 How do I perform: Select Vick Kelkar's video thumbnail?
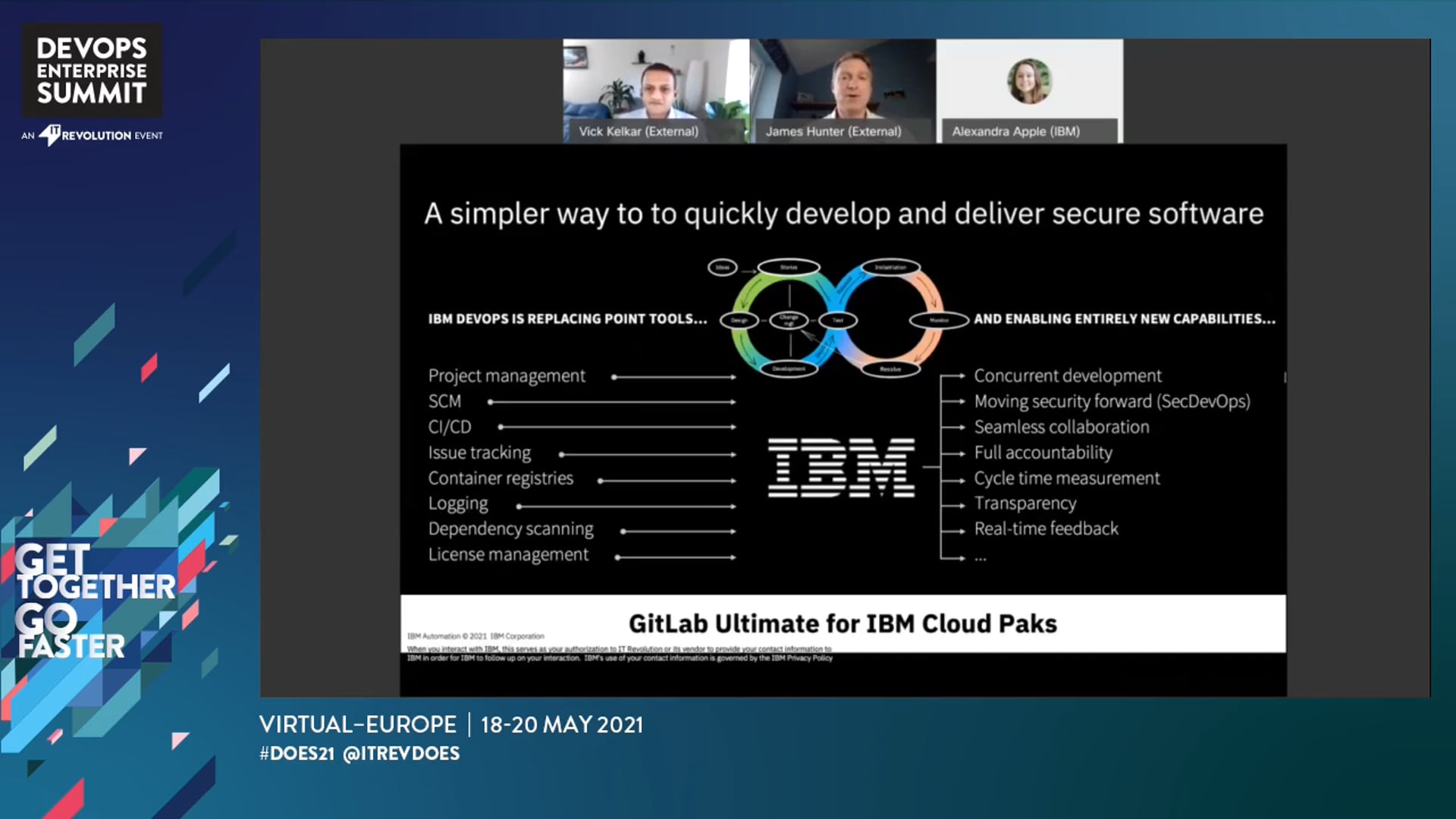(656, 91)
